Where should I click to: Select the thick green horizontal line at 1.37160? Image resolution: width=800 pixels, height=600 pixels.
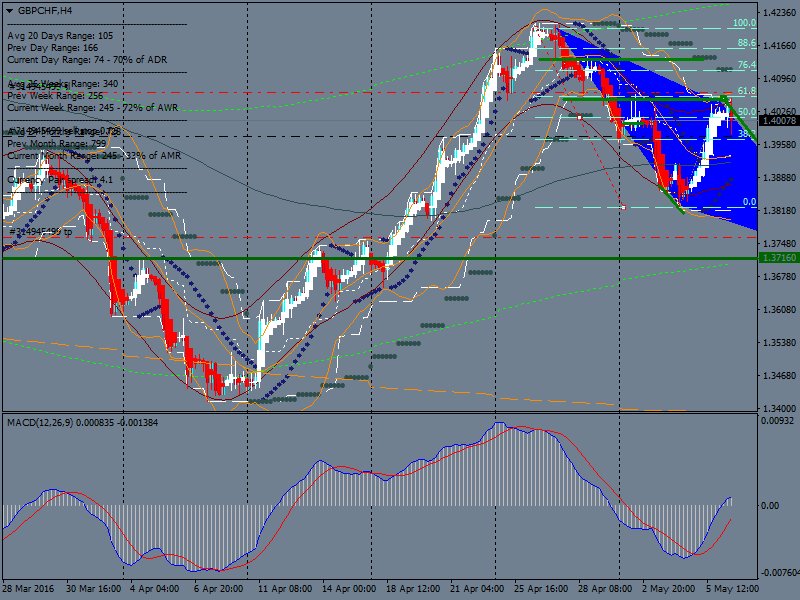(x=380, y=259)
